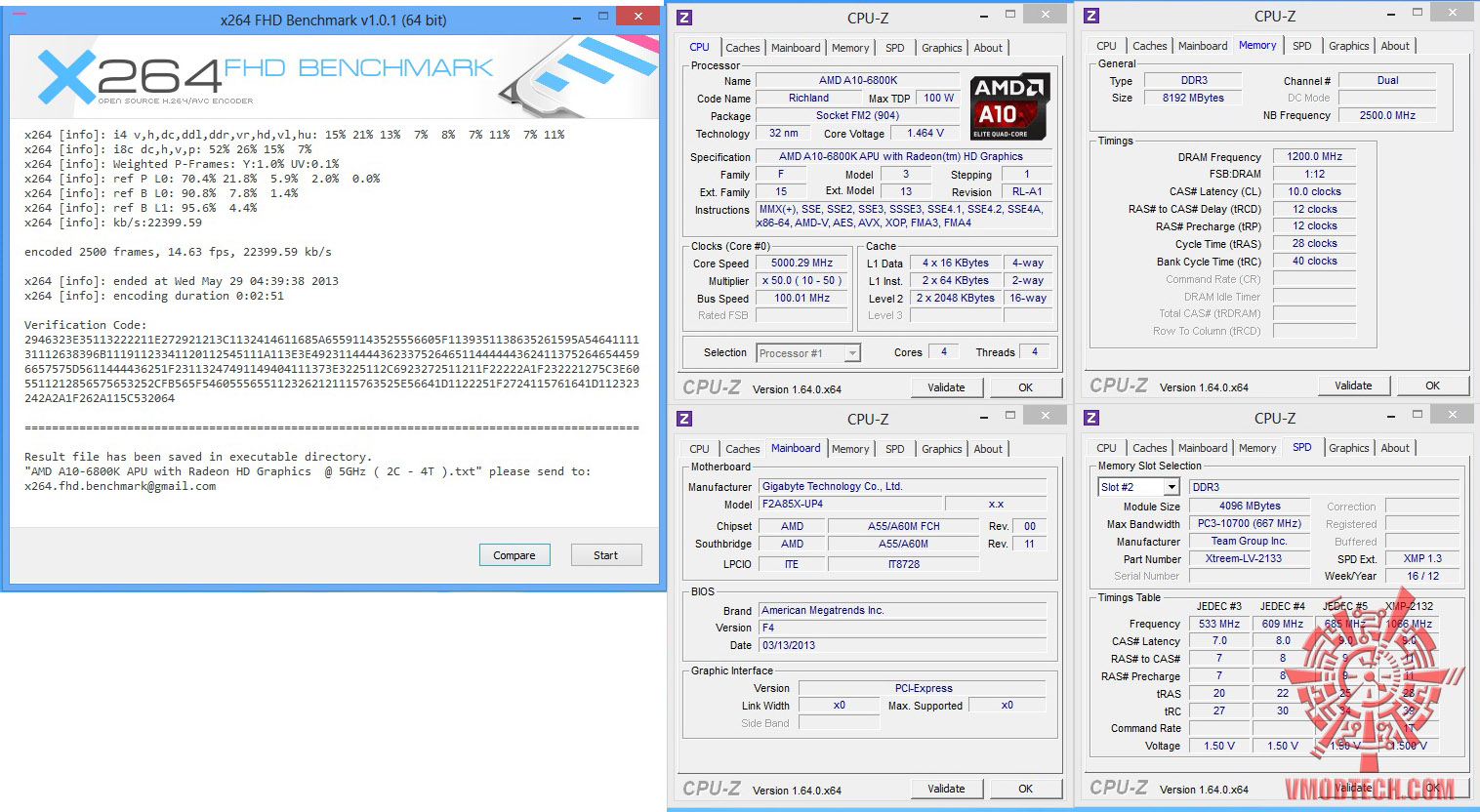This screenshot has width=1480, height=812.
Task: Click the x264 FHD Benchmark logo banner
Action: click(x=334, y=77)
